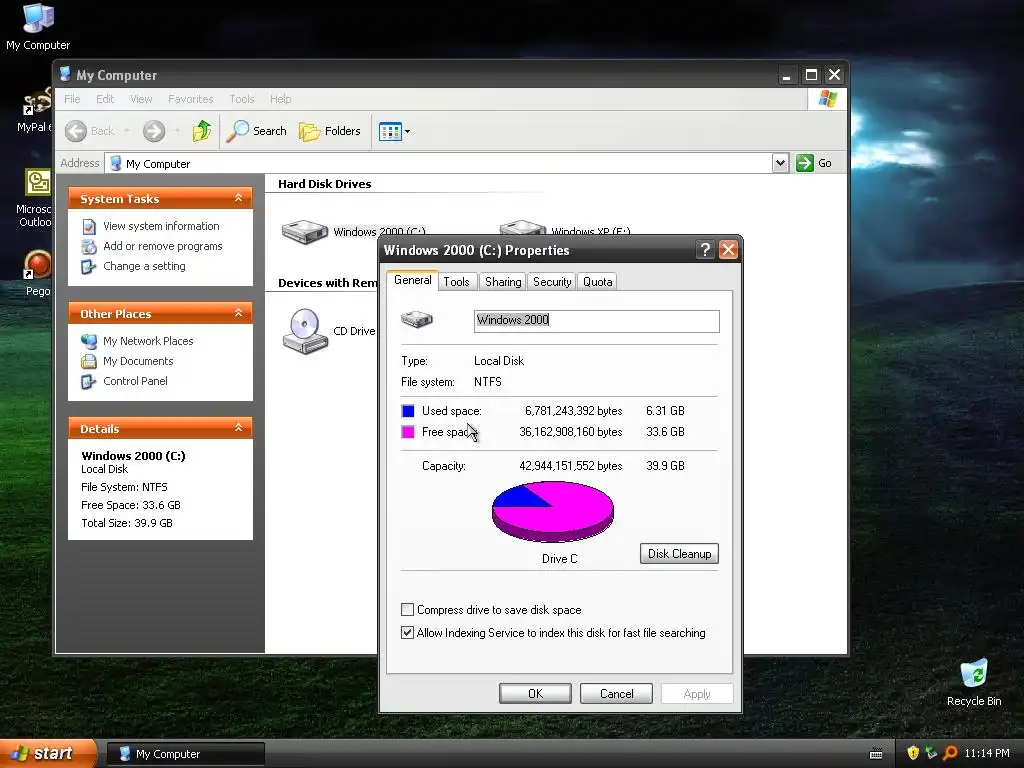Select the Windows XP (E:) drive icon
This screenshot has height=768, width=1024.
[x=522, y=227]
